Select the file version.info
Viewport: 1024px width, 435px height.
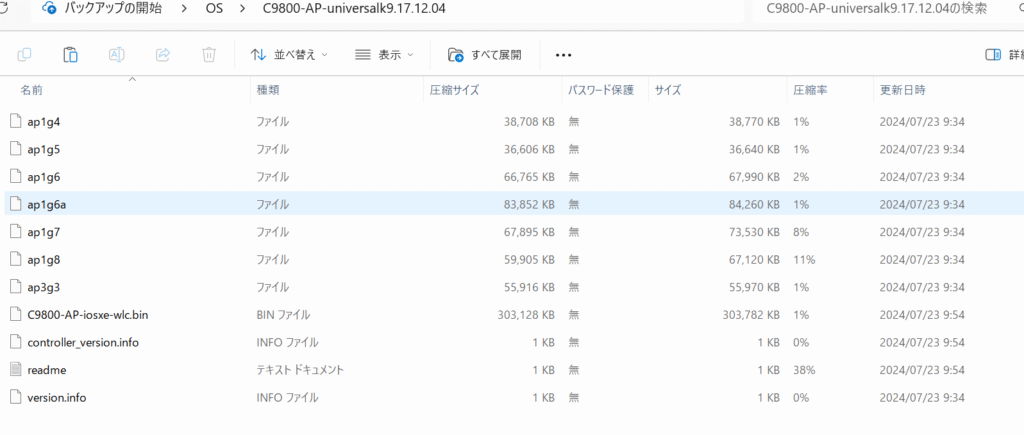pos(57,397)
